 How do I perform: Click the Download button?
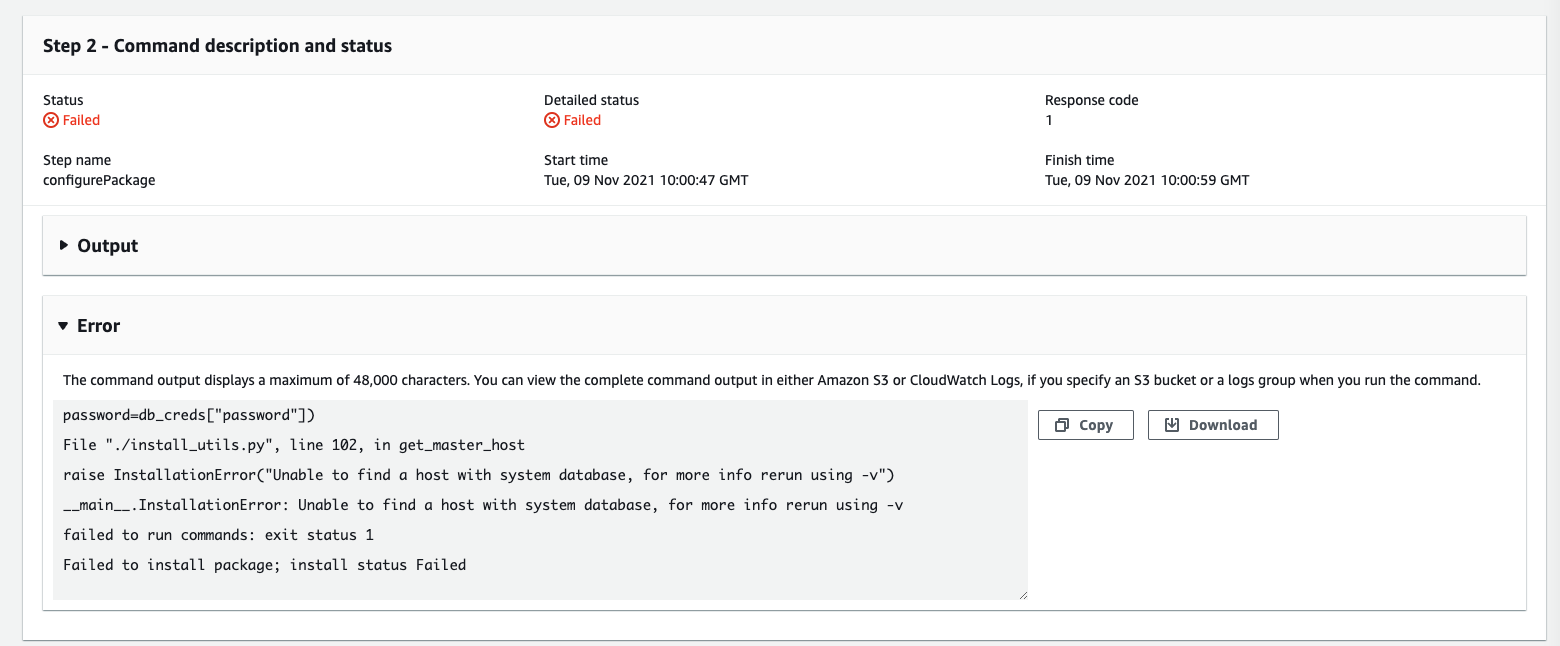1212,425
